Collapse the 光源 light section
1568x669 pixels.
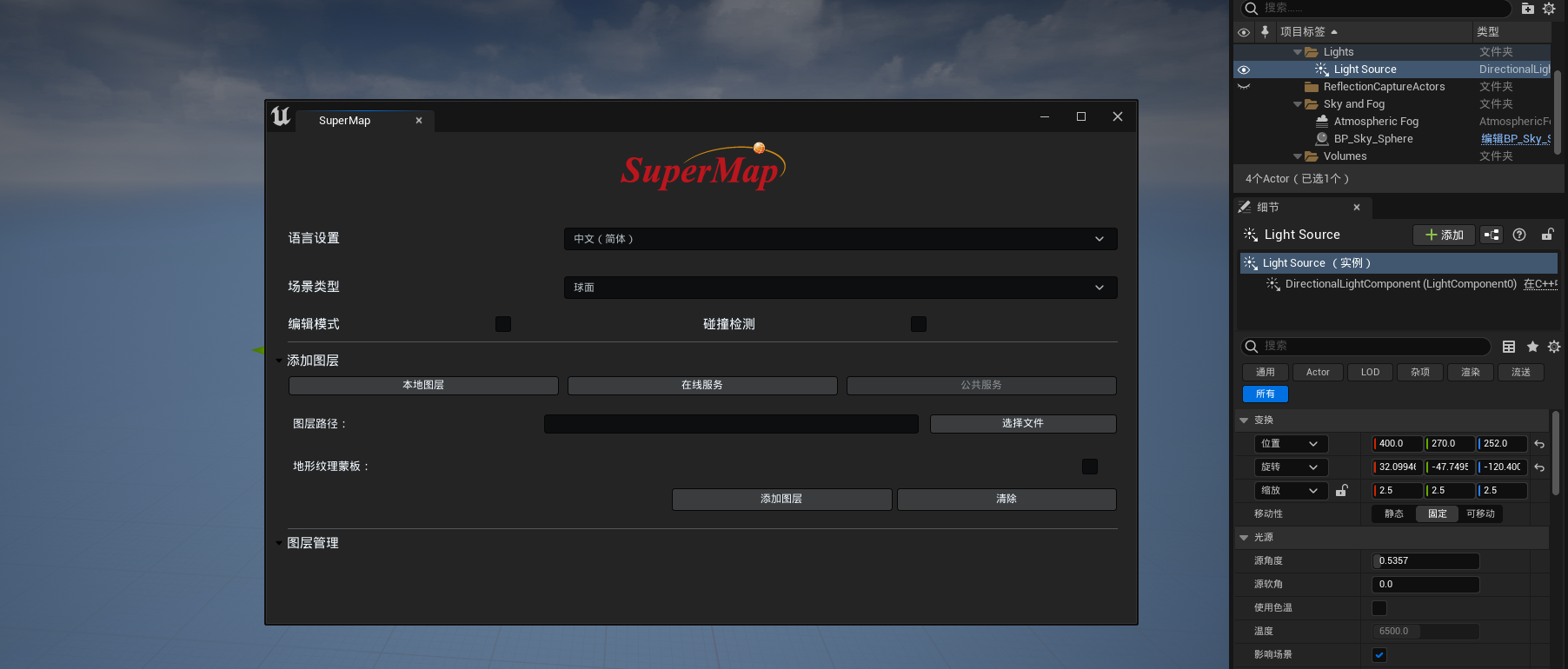coord(1244,538)
